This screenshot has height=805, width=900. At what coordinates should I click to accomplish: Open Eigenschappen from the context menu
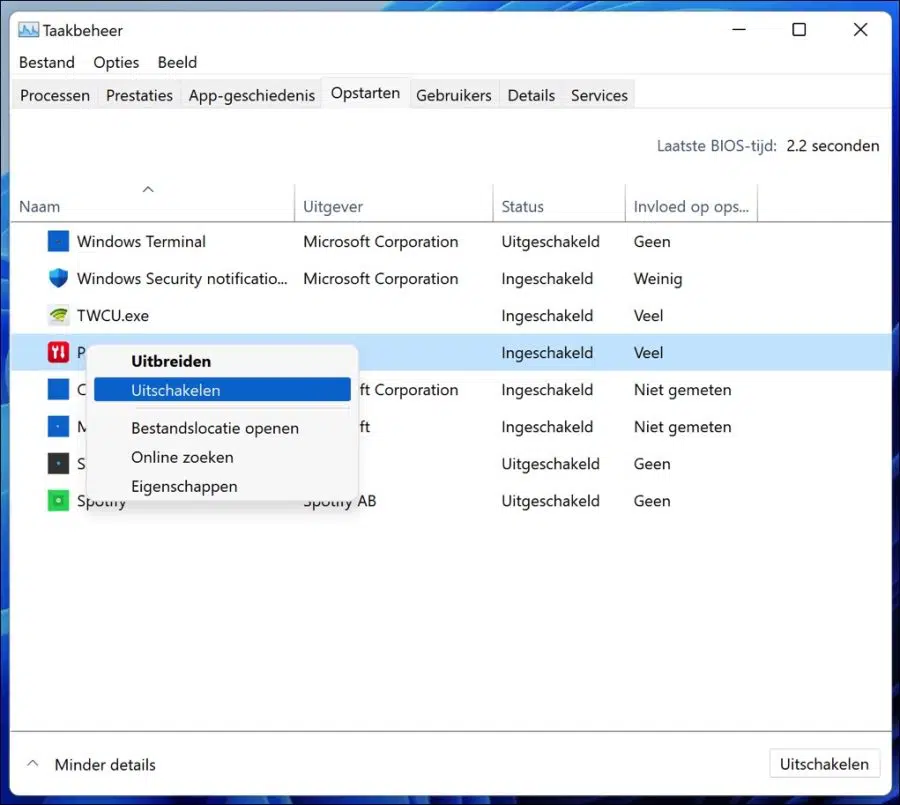[x=222, y=486]
